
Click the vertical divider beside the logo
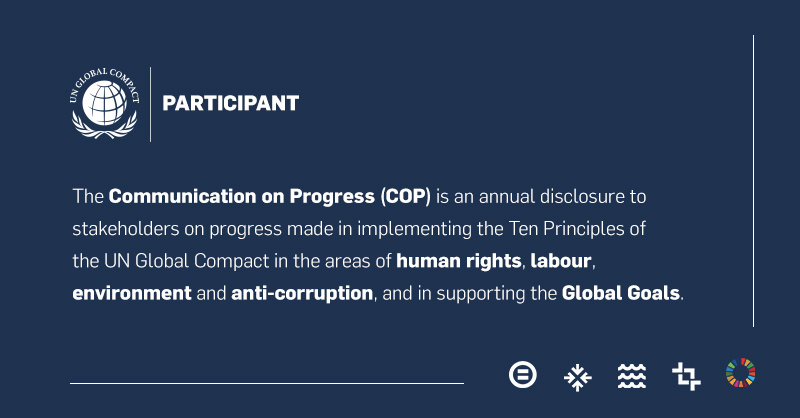151,104
